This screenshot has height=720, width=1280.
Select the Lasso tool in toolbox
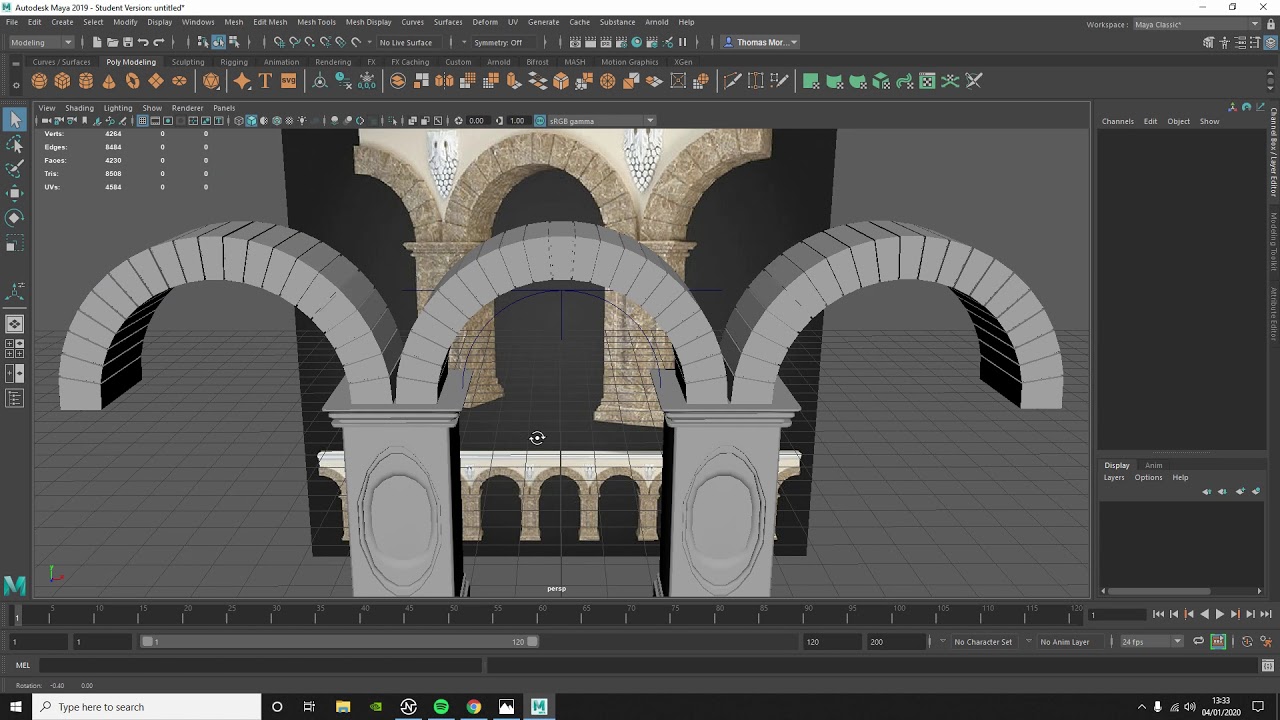tap(14, 145)
